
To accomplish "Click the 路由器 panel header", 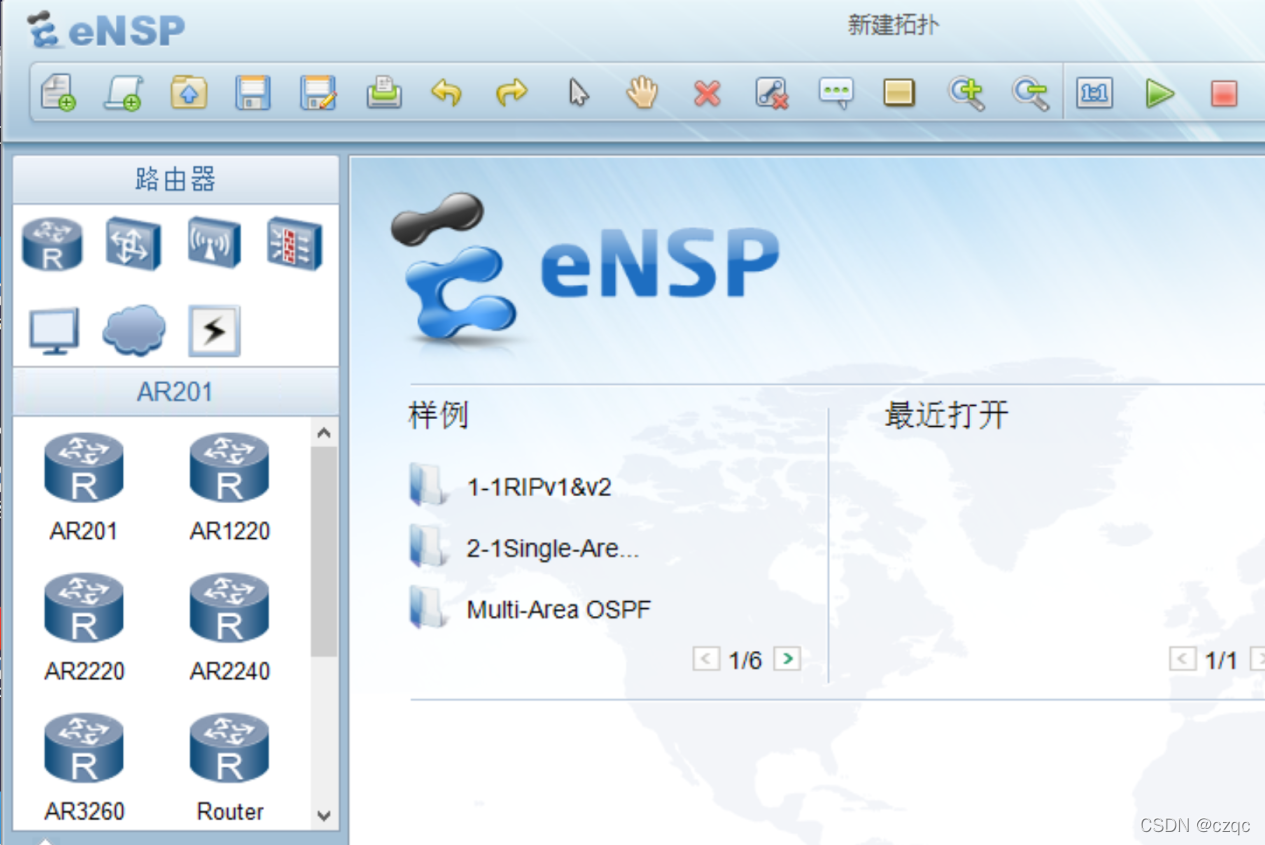I will pyautogui.click(x=176, y=180).
